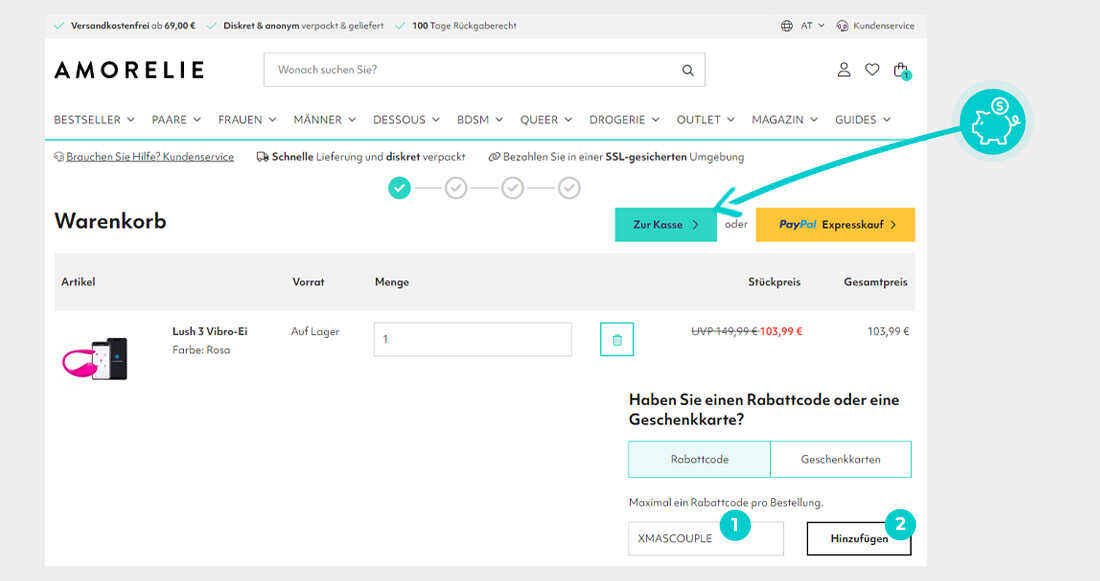Expand the FRAUEN menu
The image size is (1100, 581).
(247, 120)
